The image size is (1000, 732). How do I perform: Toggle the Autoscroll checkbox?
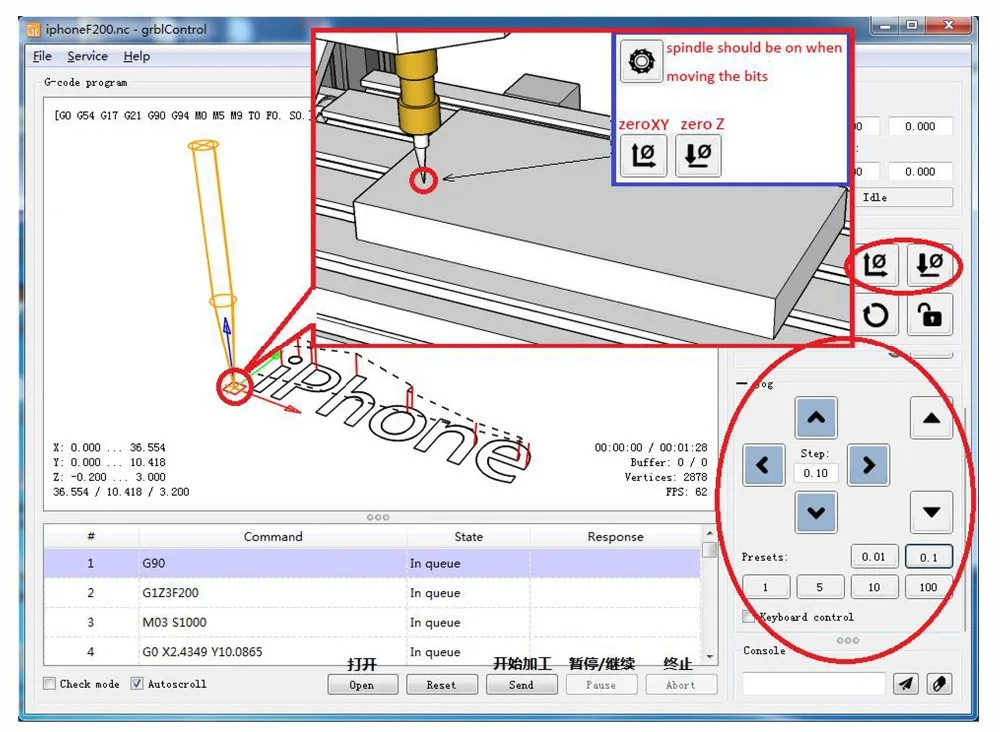point(137,684)
